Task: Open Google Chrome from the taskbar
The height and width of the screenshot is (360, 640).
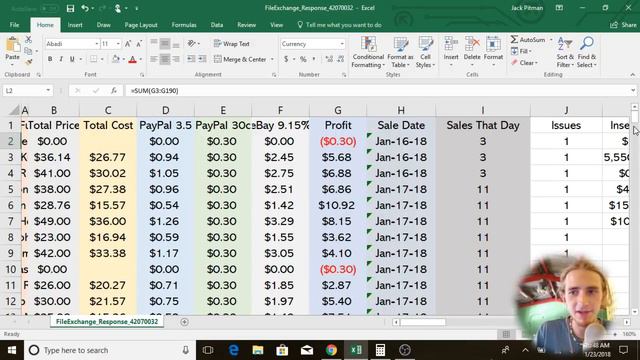Action: tap(331, 350)
